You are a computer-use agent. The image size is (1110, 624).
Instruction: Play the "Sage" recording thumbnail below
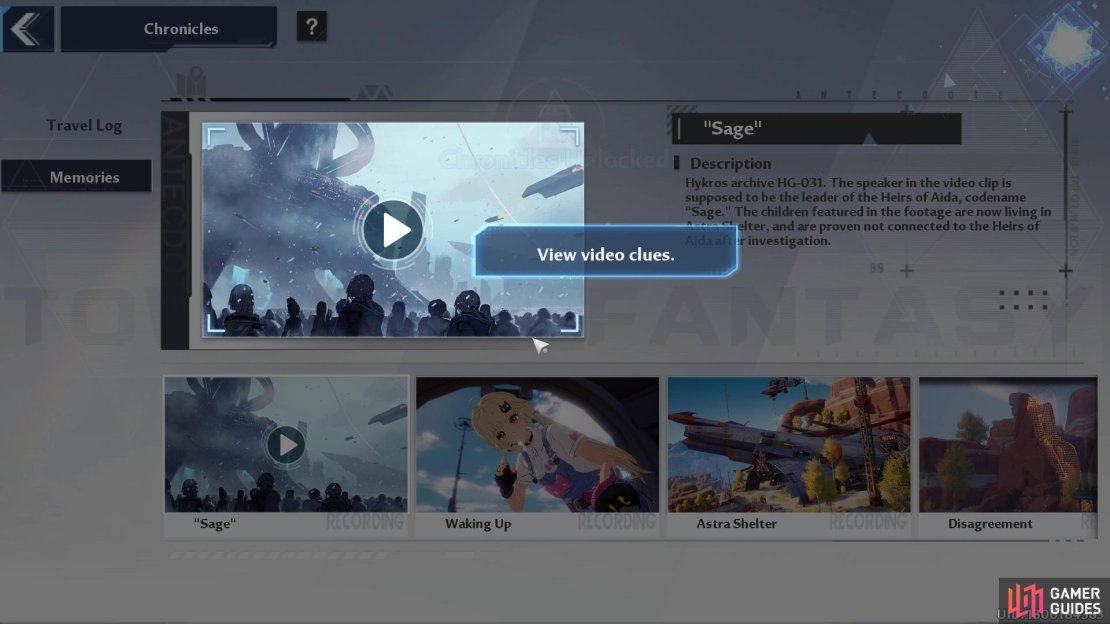click(286, 445)
